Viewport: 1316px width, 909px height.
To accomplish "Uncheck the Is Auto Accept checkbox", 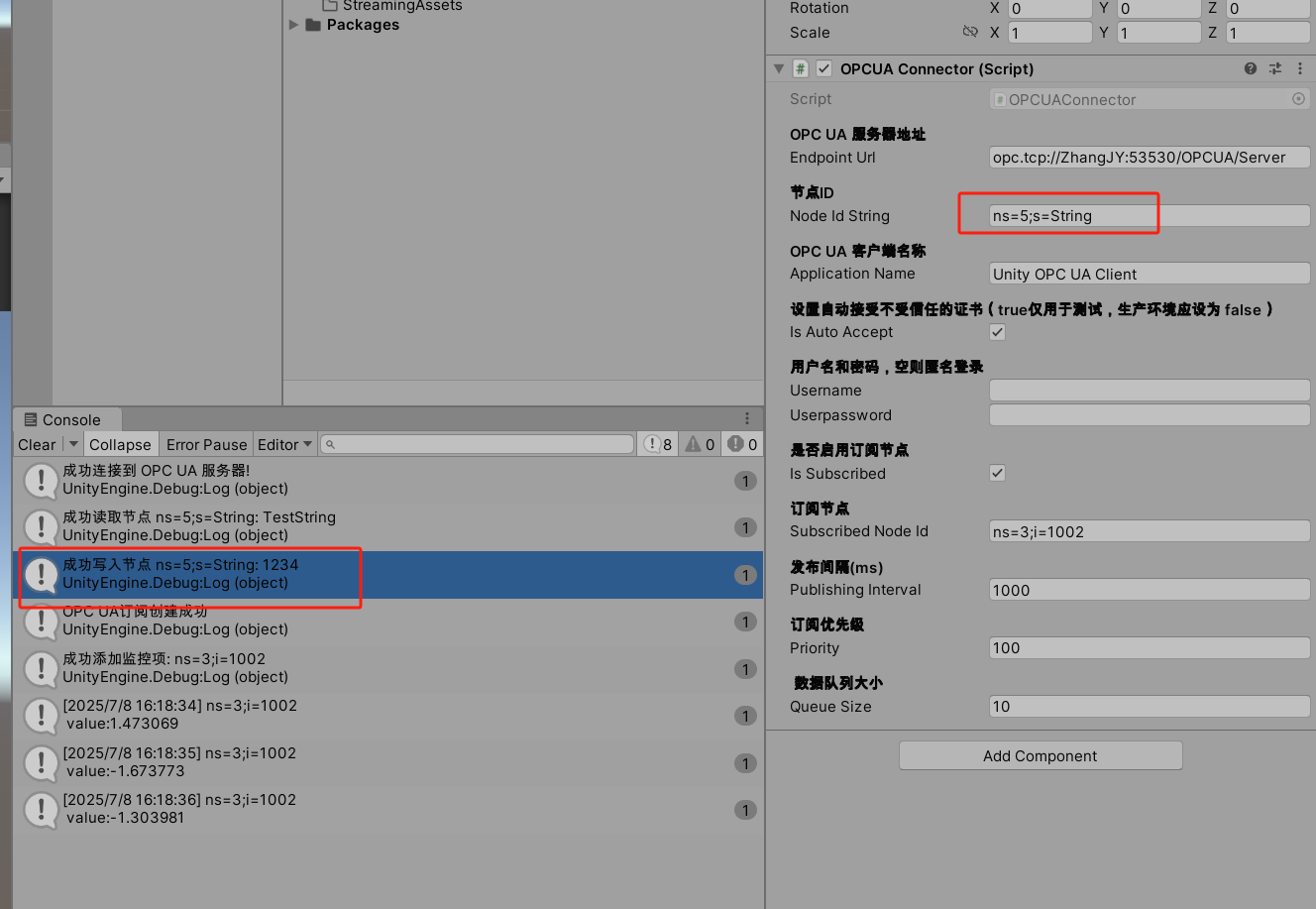I will click(997, 332).
